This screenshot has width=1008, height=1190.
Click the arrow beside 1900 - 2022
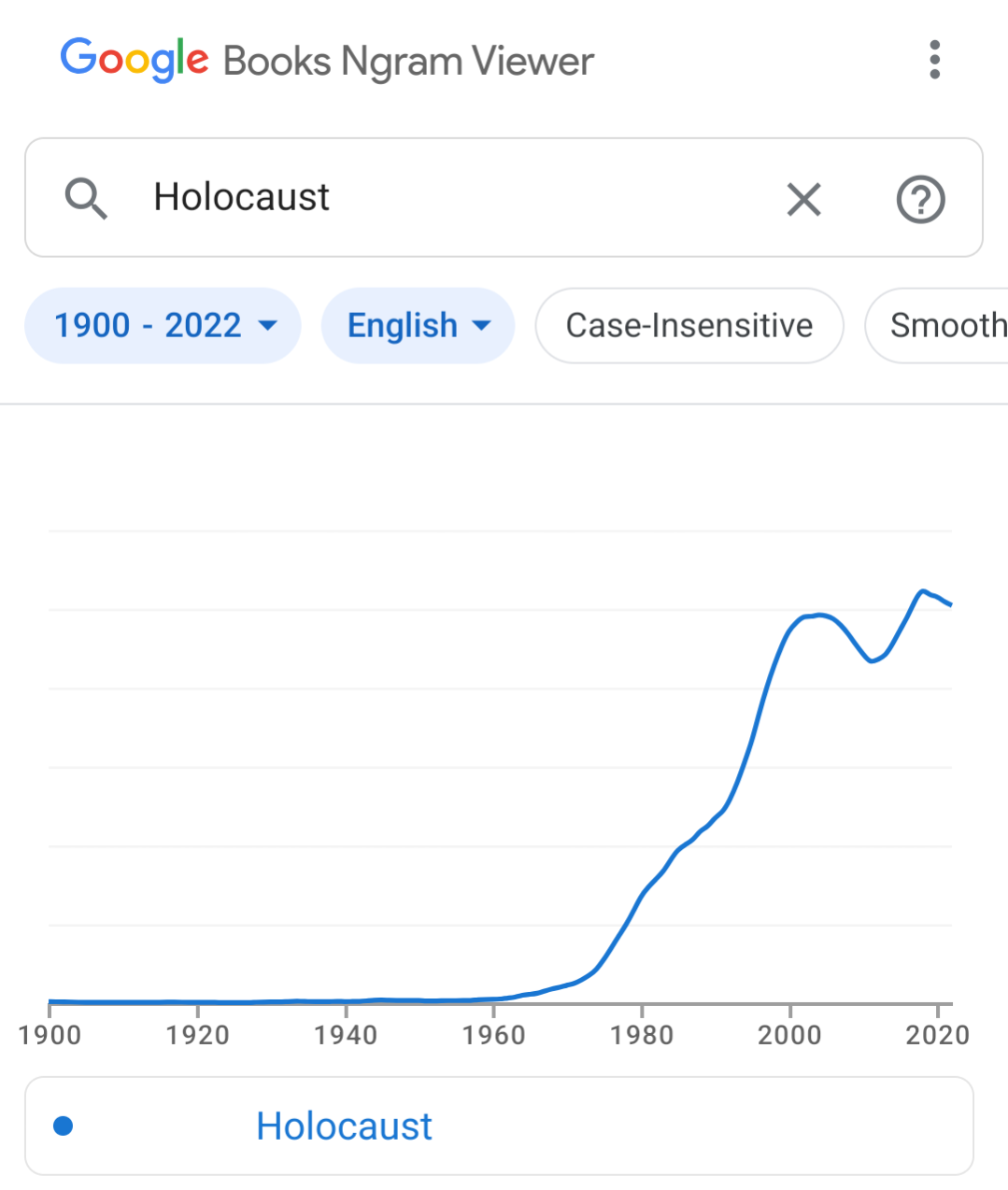click(268, 326)
